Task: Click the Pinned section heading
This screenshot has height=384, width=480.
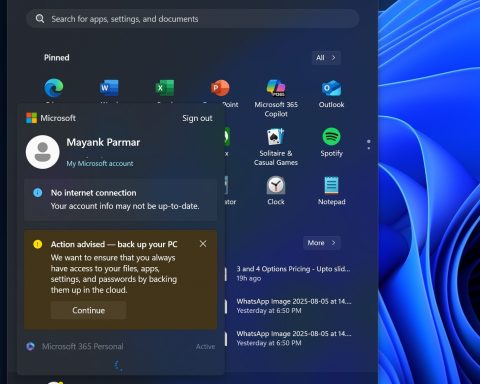Action: click(x=57, y=58)
